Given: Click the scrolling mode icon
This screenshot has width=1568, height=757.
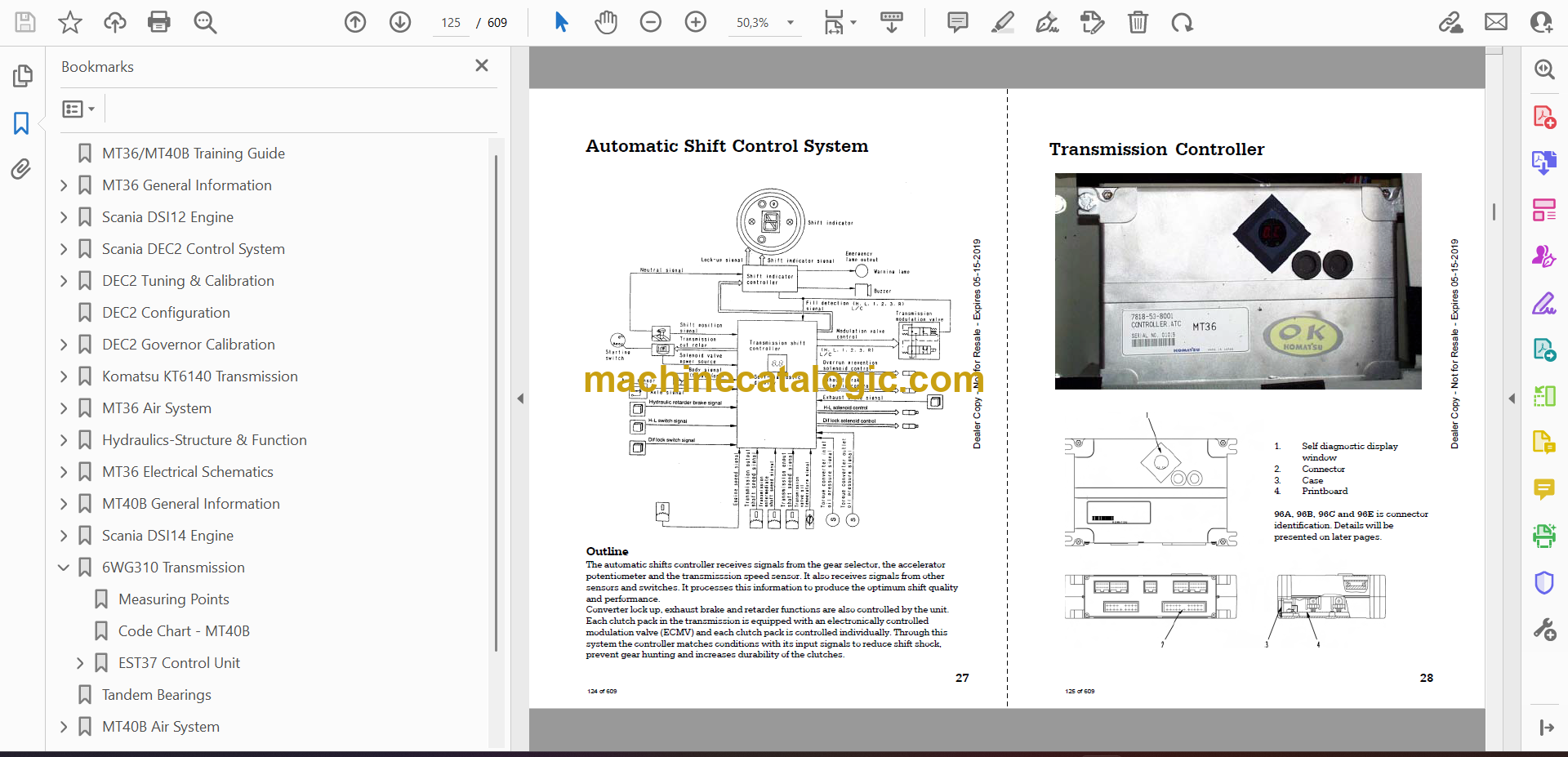Looking at the screenshot, I should pos(892,22).
